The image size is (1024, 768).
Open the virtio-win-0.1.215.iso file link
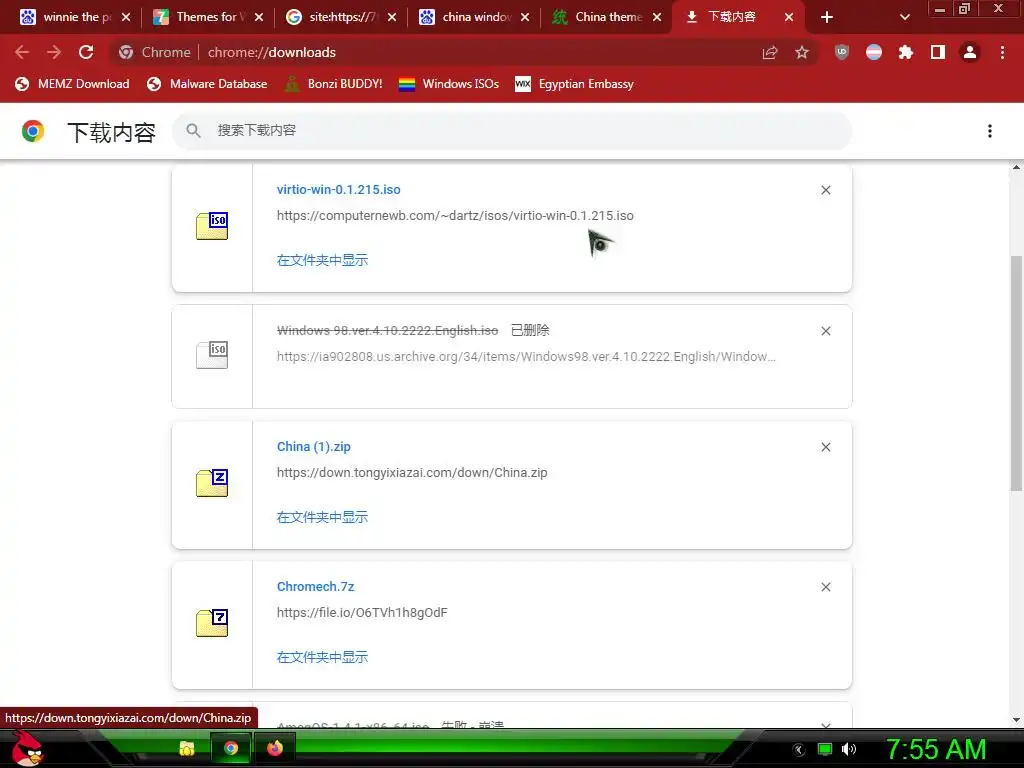(338, 189)
